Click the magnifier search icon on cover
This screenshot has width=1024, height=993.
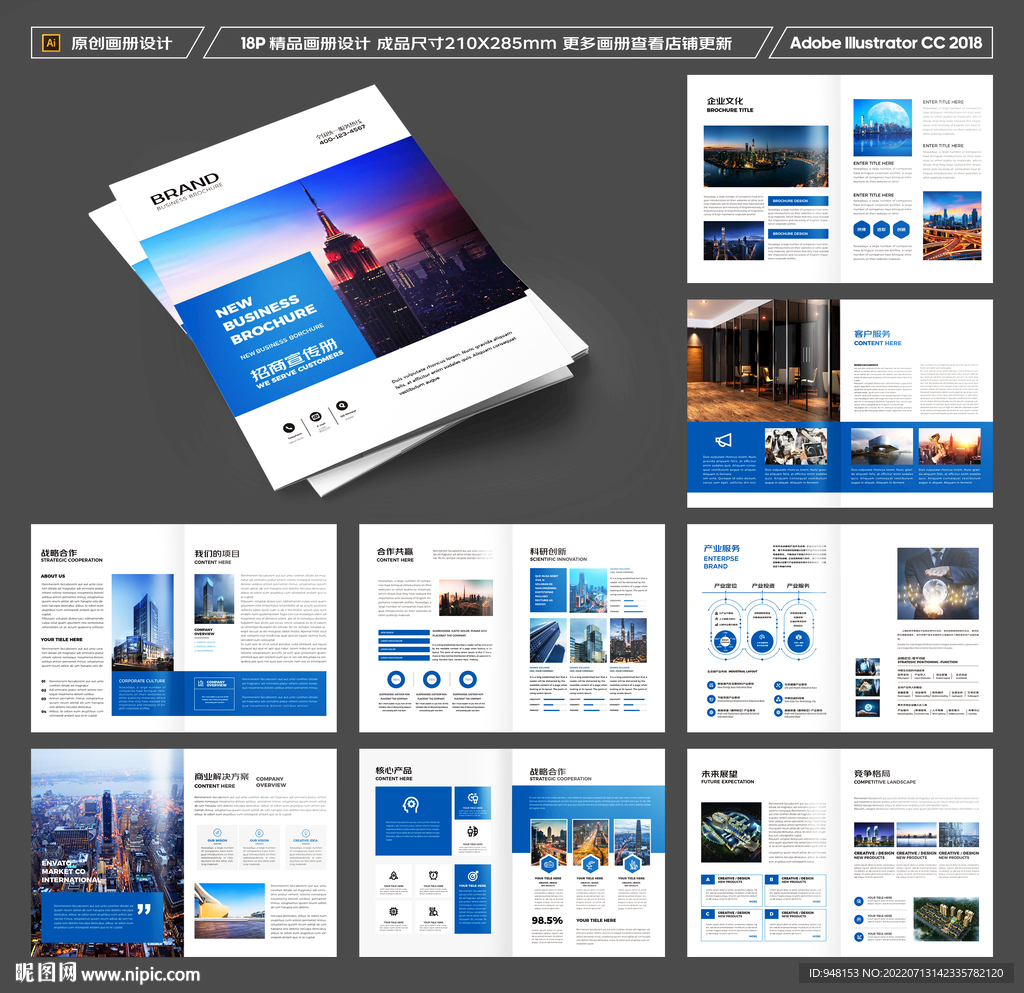[342, 405]
